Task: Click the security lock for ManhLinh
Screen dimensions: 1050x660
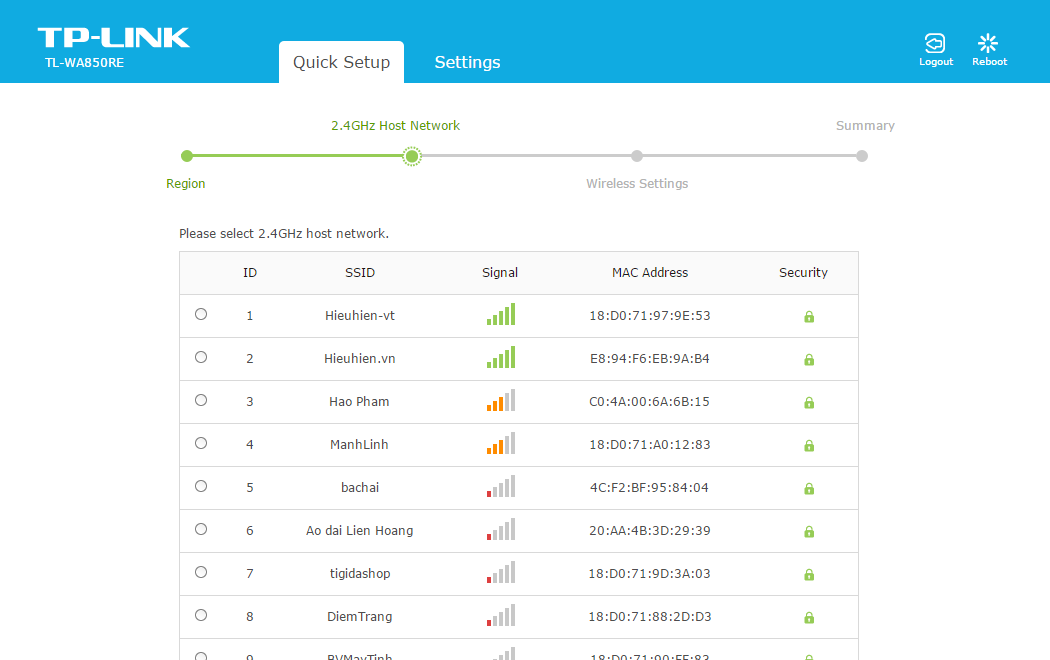Action: pyautogui.click(x=809, y=446)
